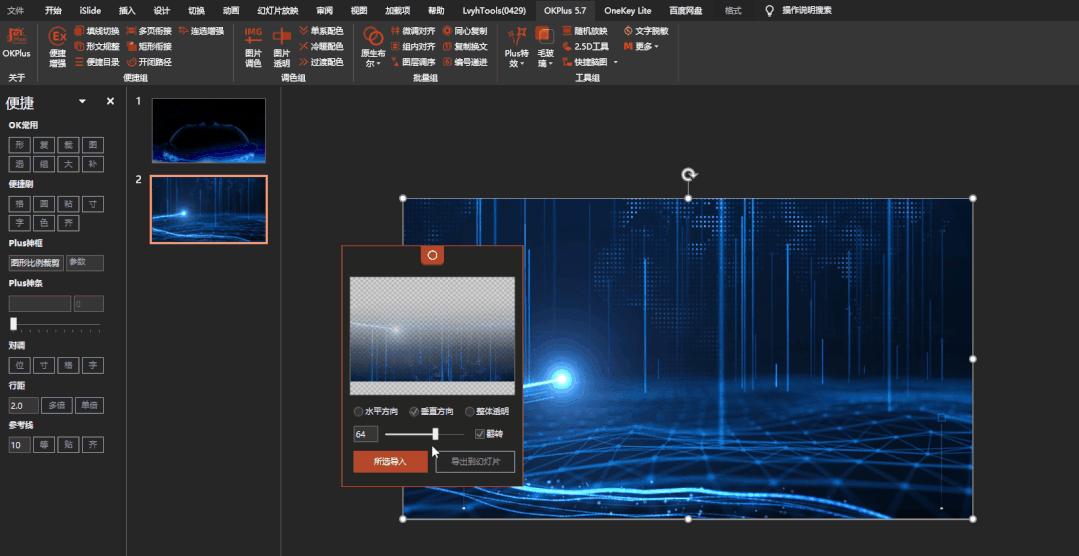Select the 随机放映 tool
The image size is (1079, 556).
pos(585,31)
